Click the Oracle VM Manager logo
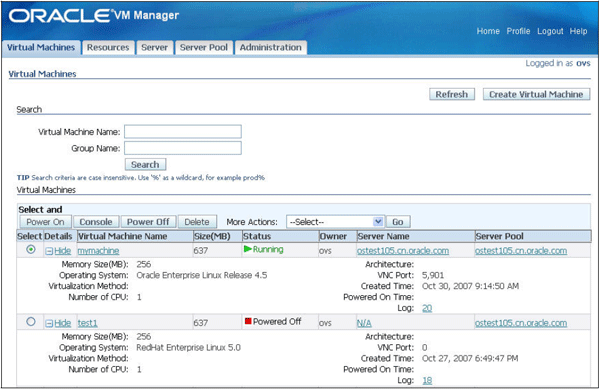The height and width of the screenshot is (392, 600). pos(94,15)
